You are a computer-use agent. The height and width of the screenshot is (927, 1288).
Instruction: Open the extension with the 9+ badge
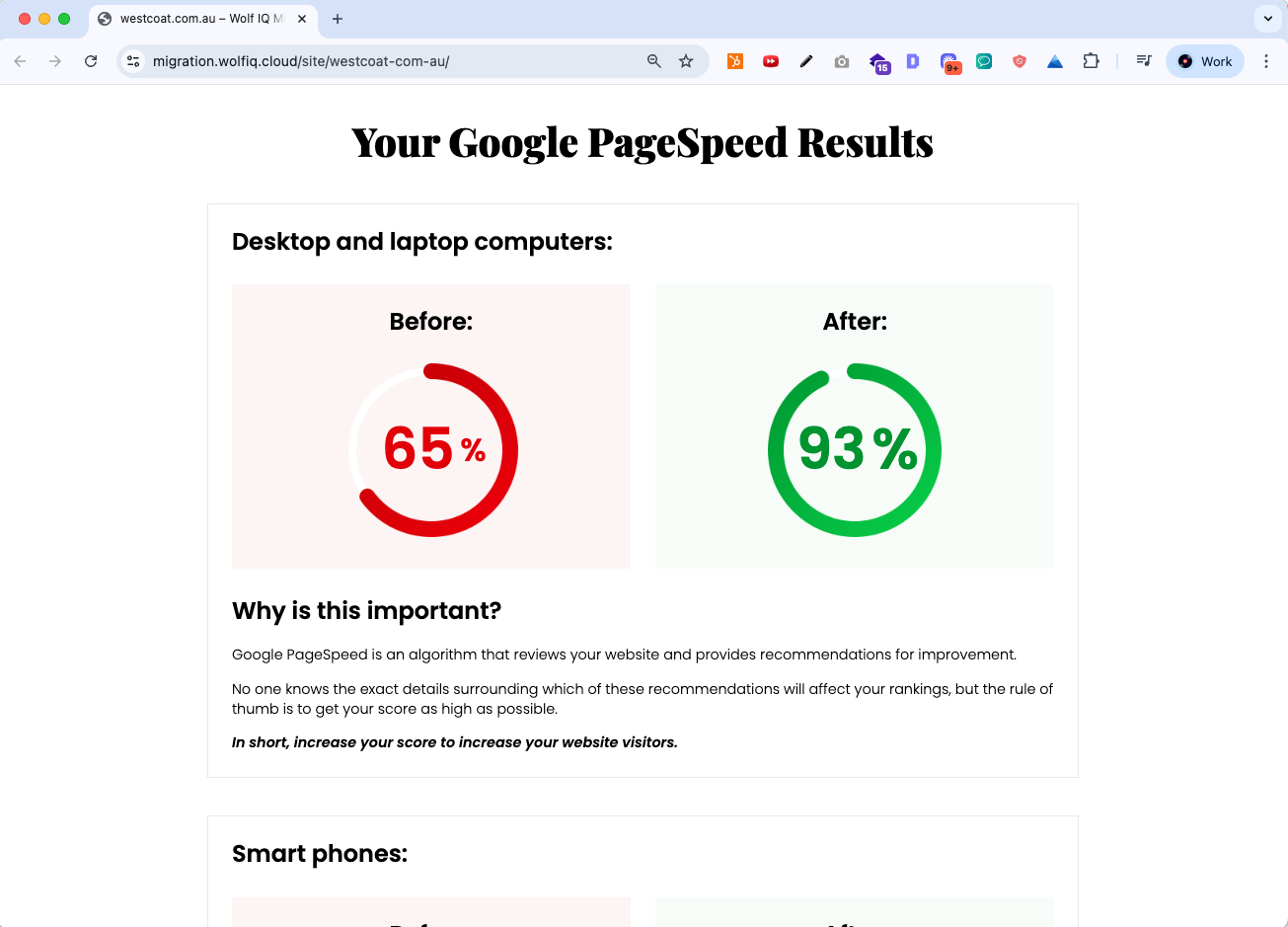[949, 61]
